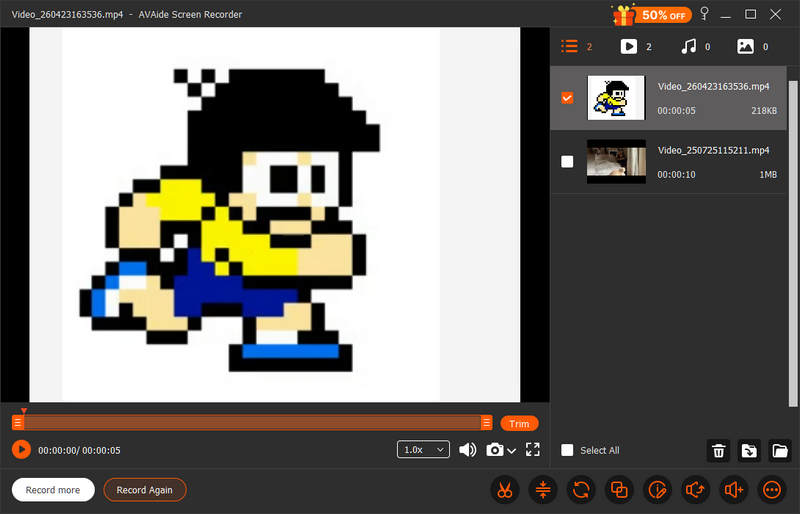This screenshot has width=800, height=514.
Task: Switch to the audio recordings tab
Action: [695, 46]
